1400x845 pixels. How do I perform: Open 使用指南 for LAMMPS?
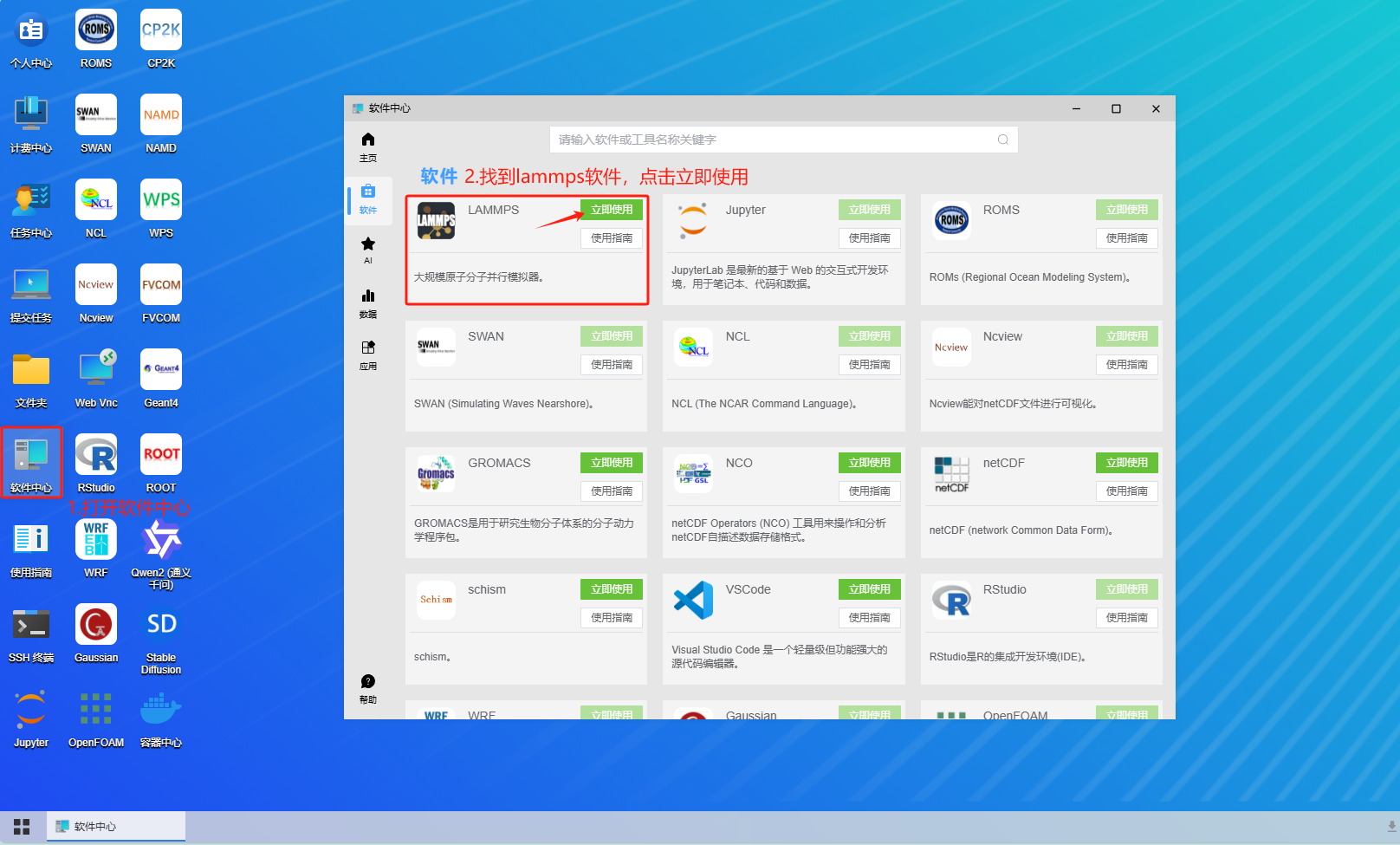click(612, 238)
